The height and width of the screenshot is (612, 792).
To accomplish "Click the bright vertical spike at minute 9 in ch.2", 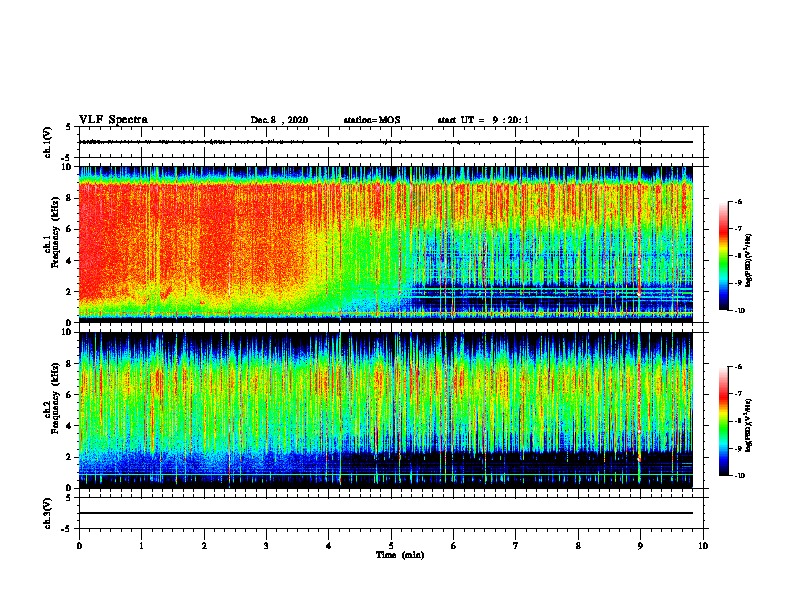I will [639, 409].
